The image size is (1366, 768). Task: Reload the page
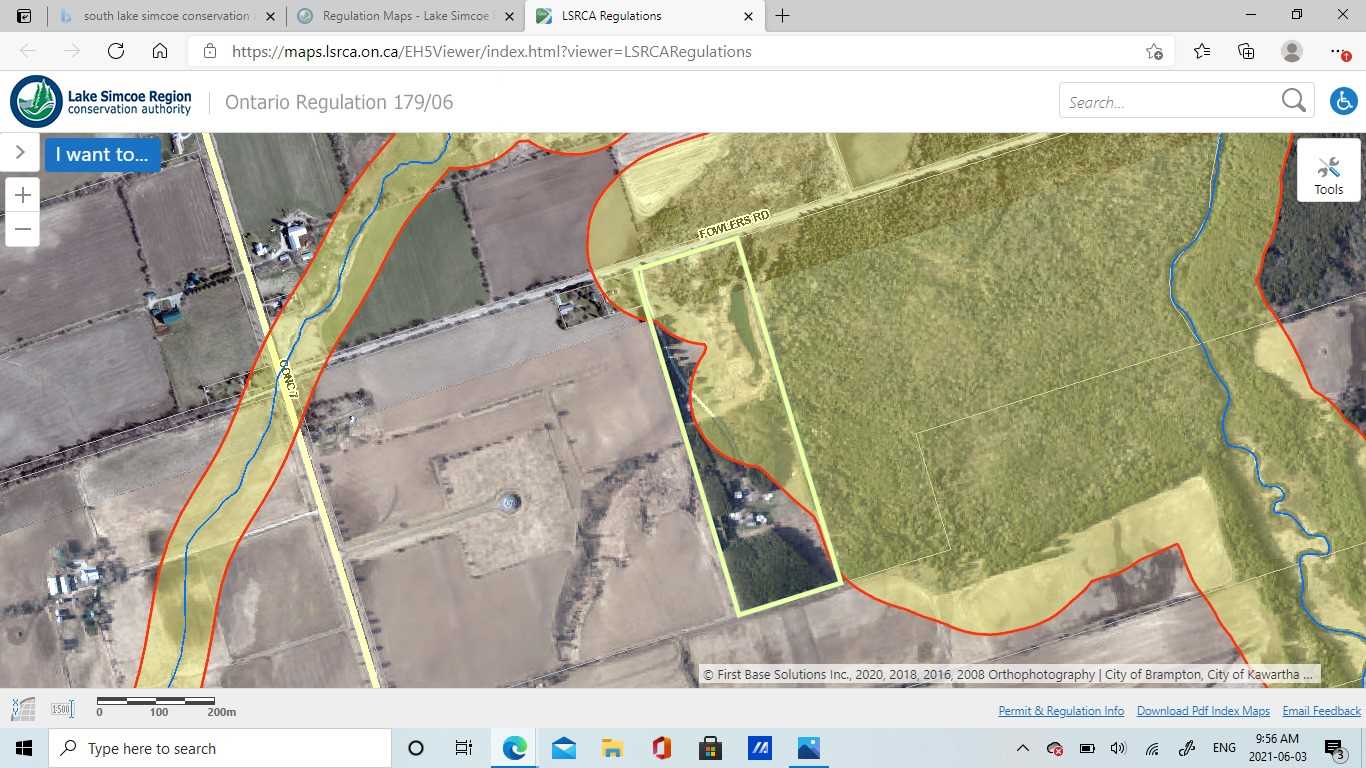point(116,51)
